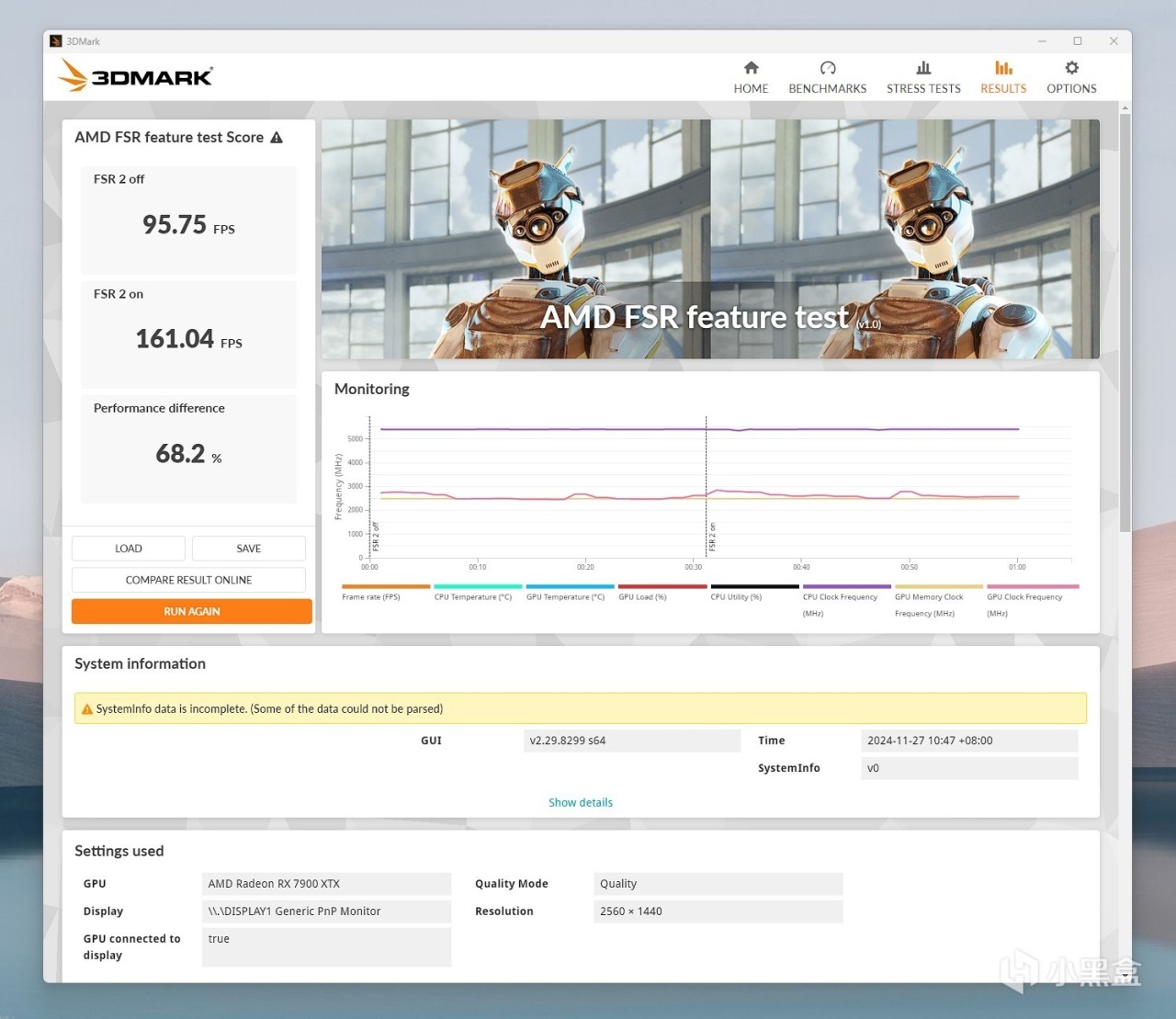Viewport: 1176px width, 1019px height.
Task: Toggle the GPU Load (%) legend swatch
Action: (x=662, y=586)
